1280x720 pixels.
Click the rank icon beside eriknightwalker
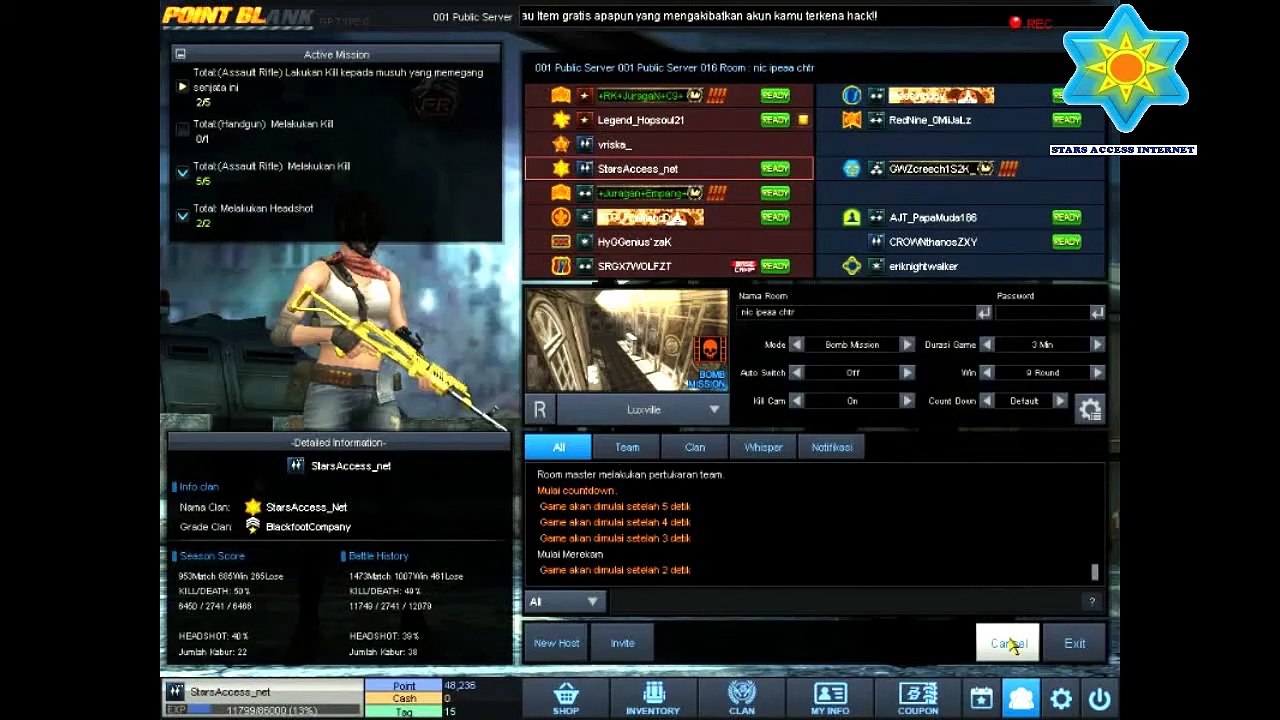(x=851, y=266)
